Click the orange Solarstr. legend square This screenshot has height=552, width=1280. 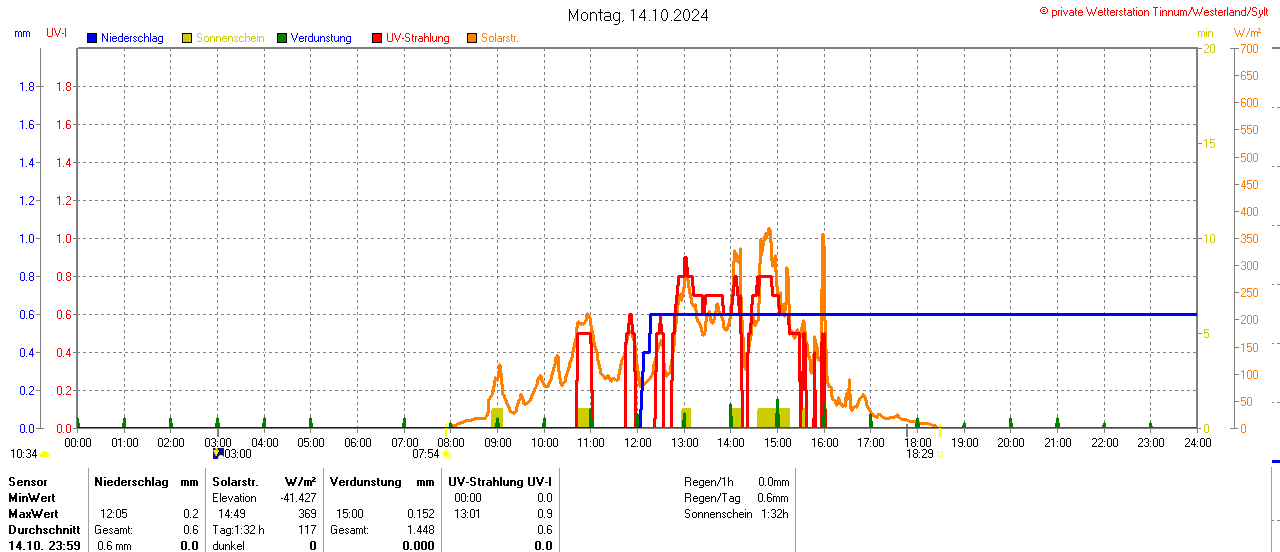(x=472, y=38)
